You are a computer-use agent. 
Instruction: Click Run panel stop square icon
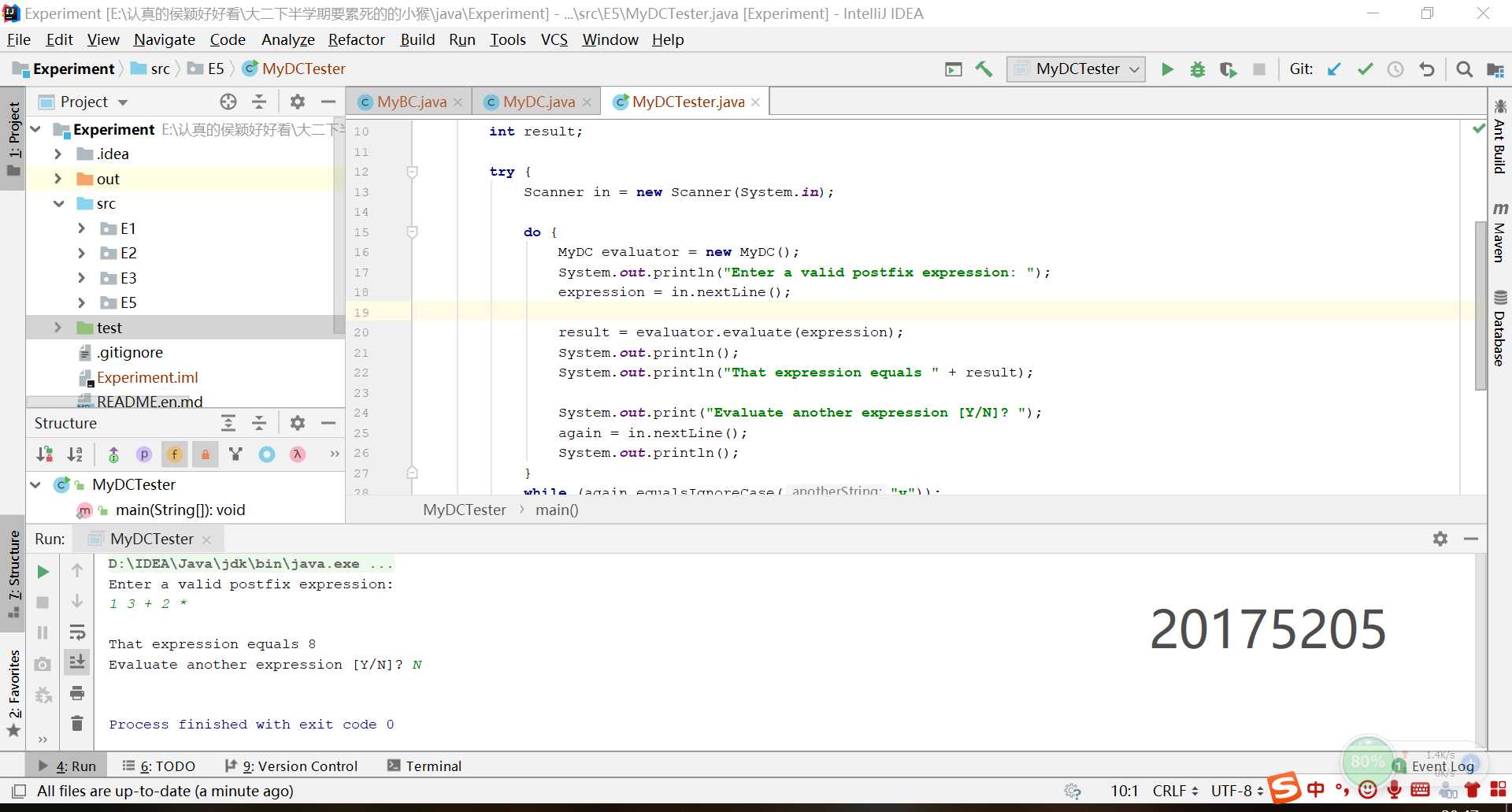point(43,603)
